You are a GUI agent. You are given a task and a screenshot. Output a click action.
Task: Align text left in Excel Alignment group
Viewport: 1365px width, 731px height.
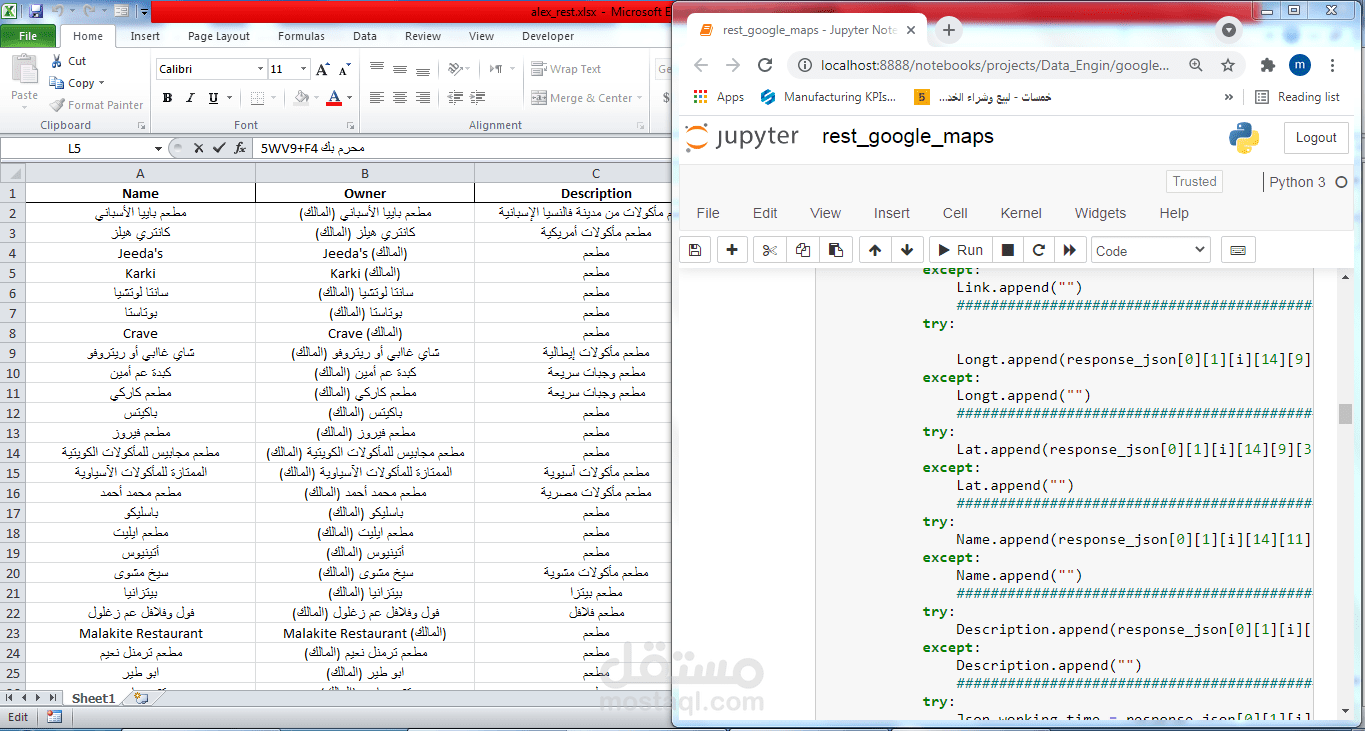tap(377, 98)
